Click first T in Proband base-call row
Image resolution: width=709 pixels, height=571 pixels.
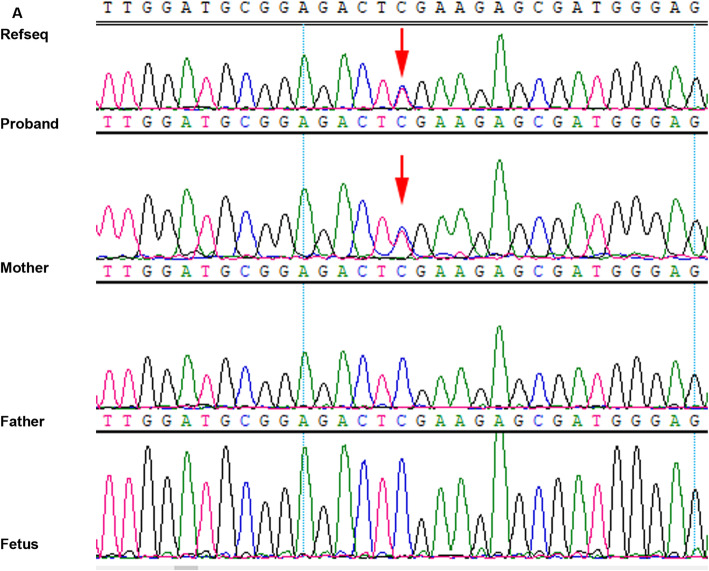click(108, 123)
